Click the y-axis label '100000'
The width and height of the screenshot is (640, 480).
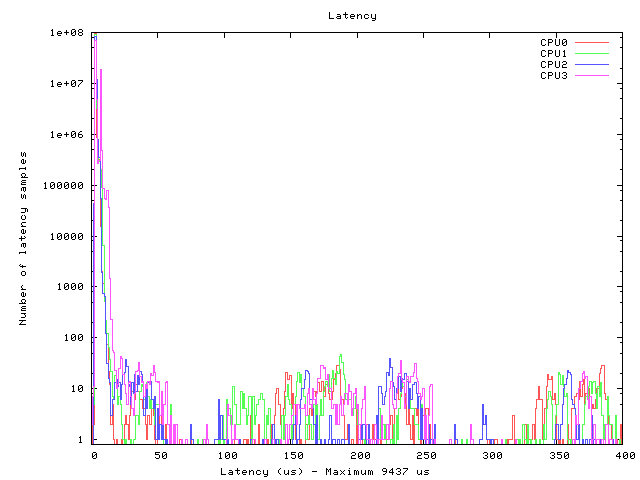(63, 186)
